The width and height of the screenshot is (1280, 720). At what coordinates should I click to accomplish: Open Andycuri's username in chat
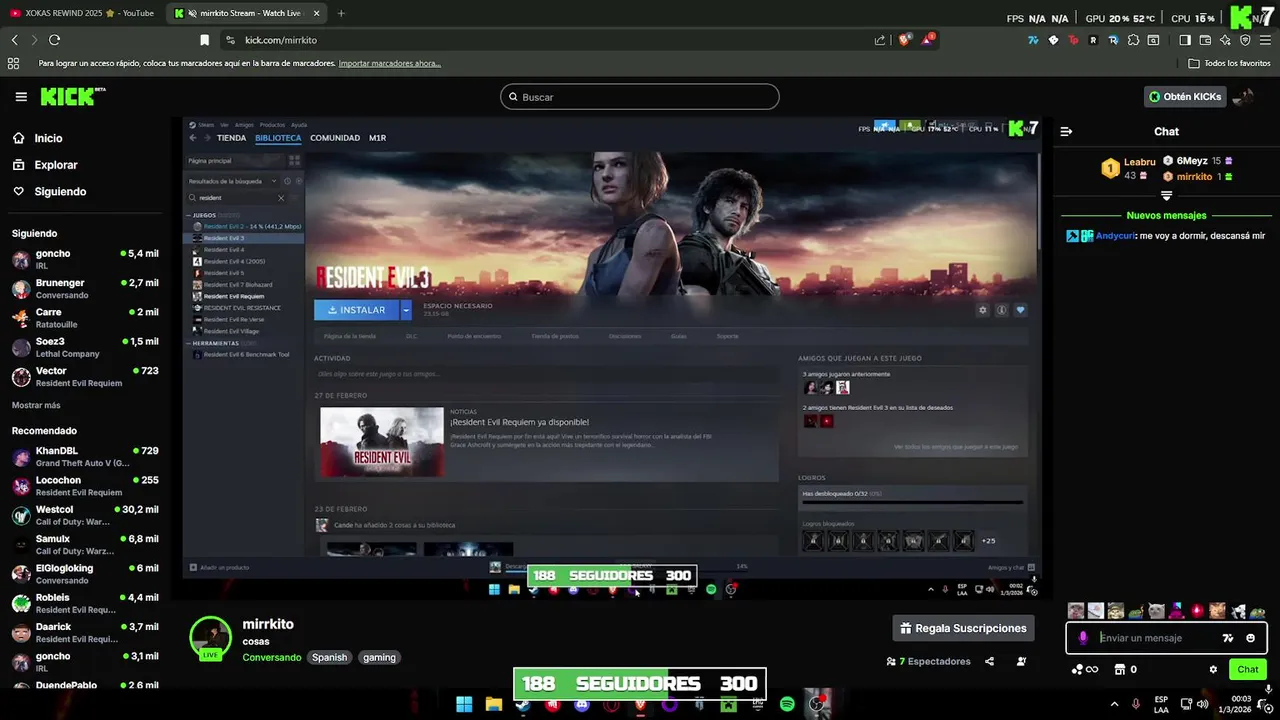coord(1116,236)
